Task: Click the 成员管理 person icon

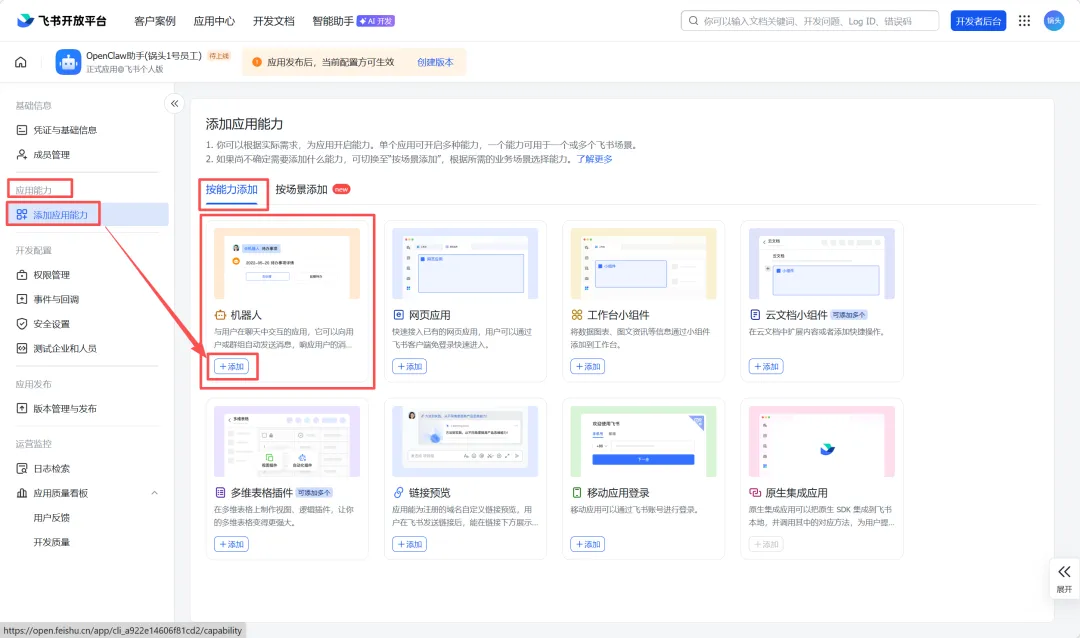Action: (22, 154)
